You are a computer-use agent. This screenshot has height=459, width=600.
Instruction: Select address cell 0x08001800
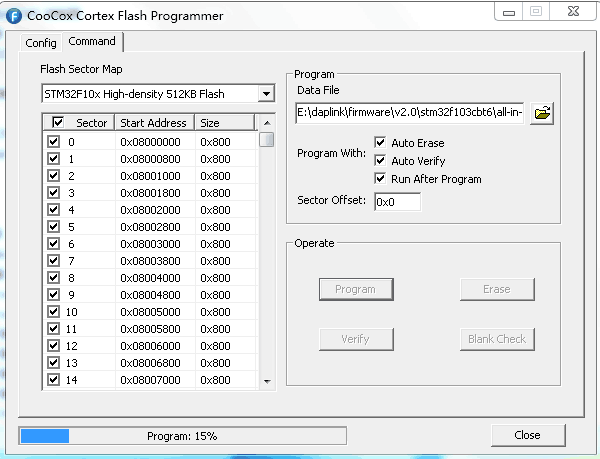[x=150, y=193]
